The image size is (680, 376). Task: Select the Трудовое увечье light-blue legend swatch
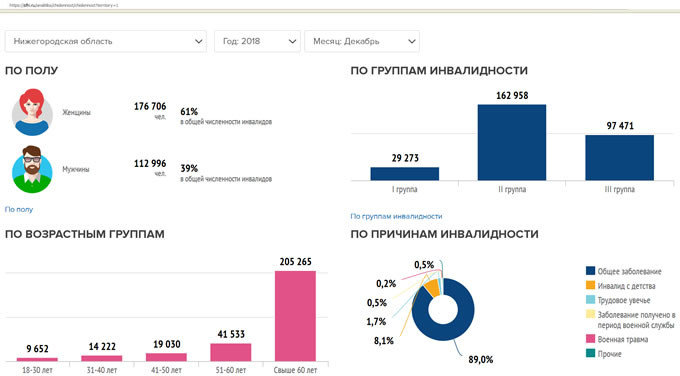click(590, 299)
